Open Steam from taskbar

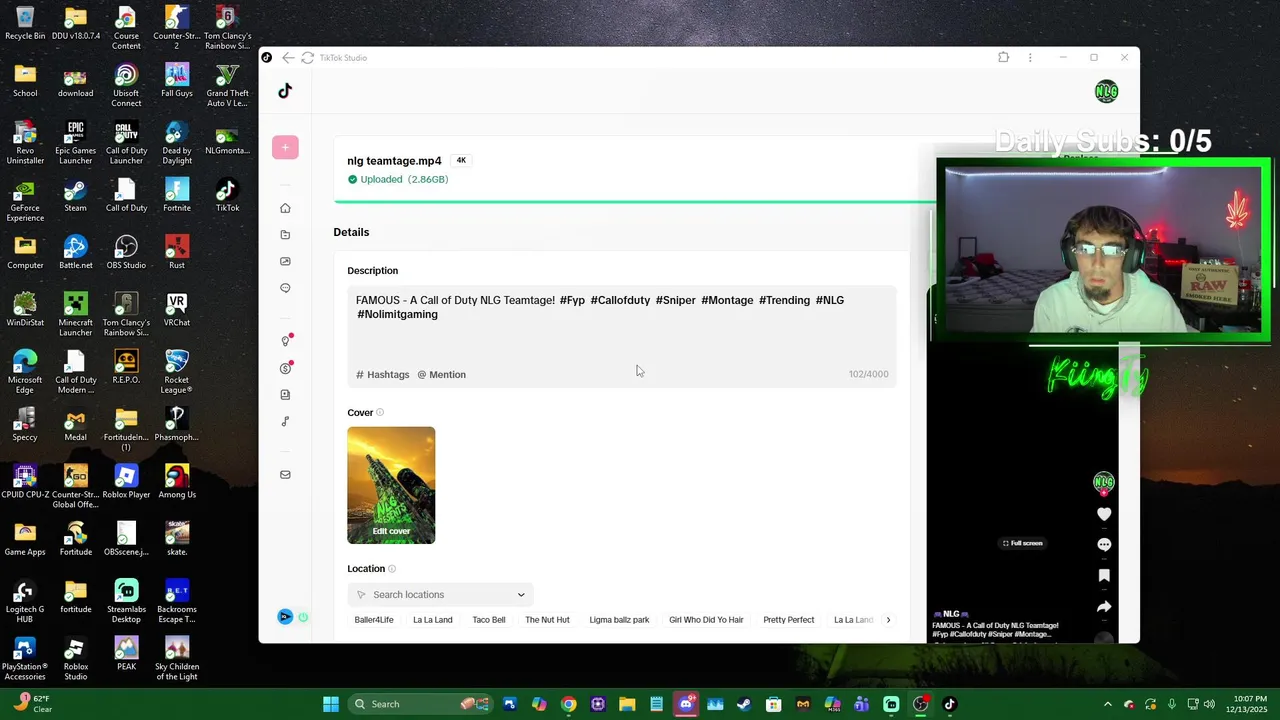pos(744,704)
